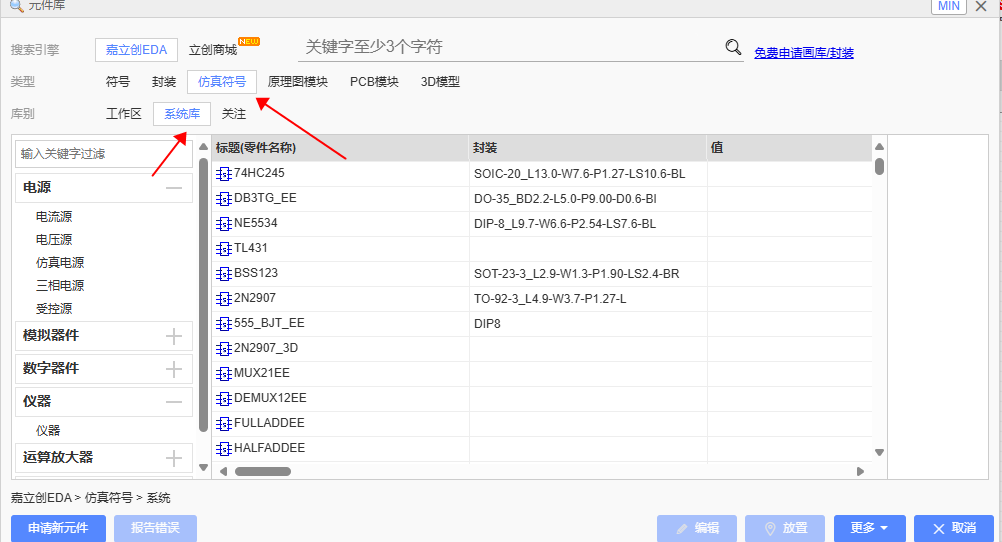Click the component icon beside 74HC245

[223, 174]
